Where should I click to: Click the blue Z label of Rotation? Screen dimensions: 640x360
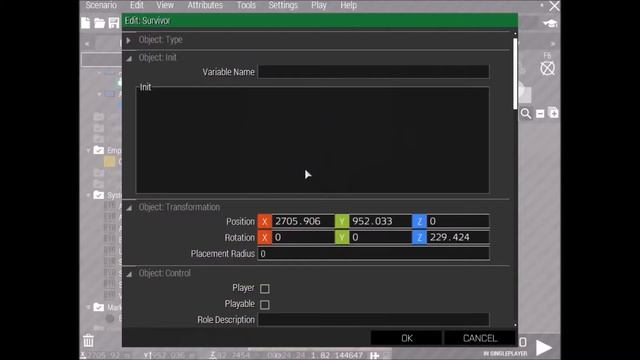(419, 238)
